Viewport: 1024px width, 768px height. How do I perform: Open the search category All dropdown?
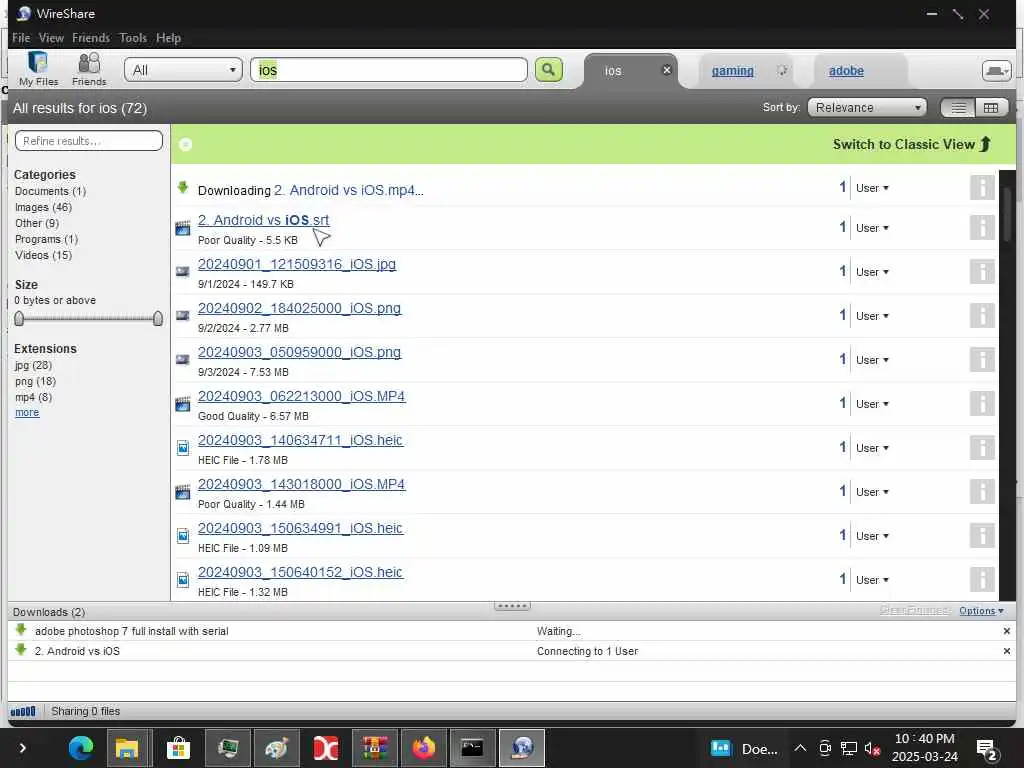(x=184, y=70)
